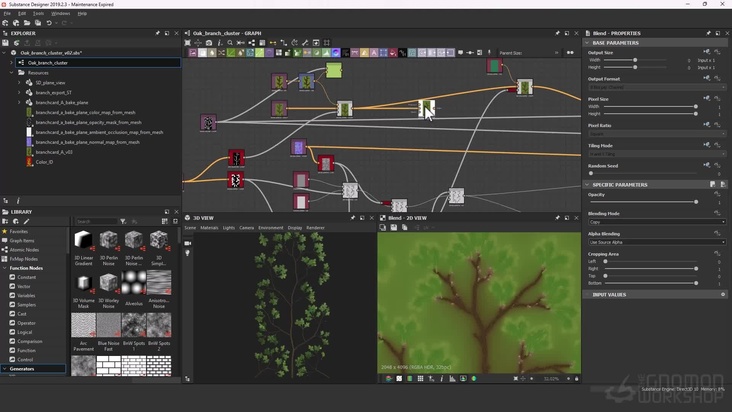Select the Oak_branch_cluster graph item

click(48, 63)
